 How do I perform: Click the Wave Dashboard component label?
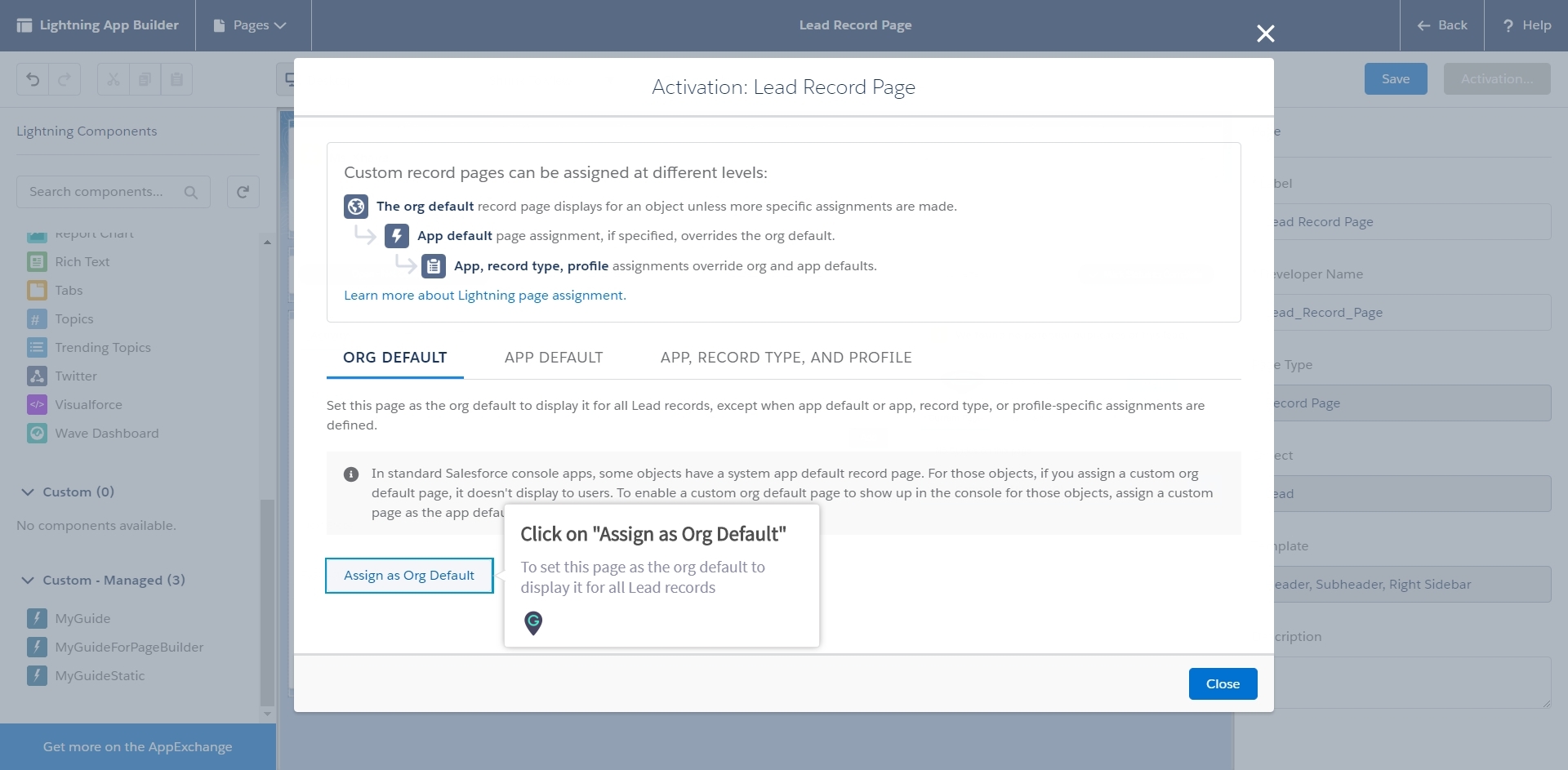coord(107,433)
